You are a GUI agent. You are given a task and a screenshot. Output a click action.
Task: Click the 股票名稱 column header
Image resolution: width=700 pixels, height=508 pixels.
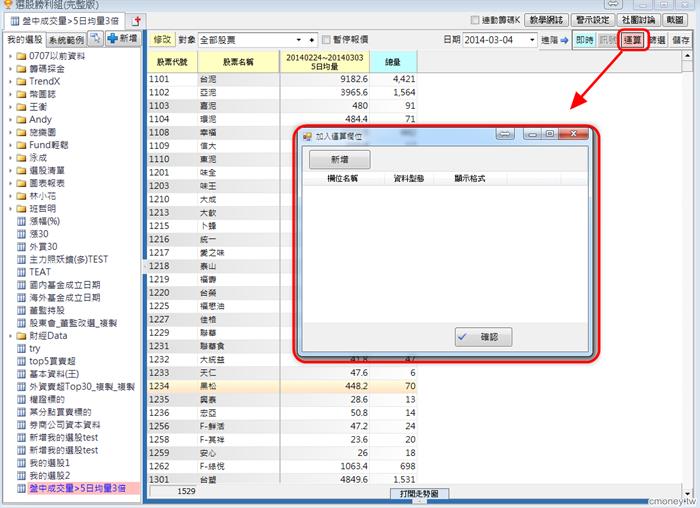(x=238, y=62)
